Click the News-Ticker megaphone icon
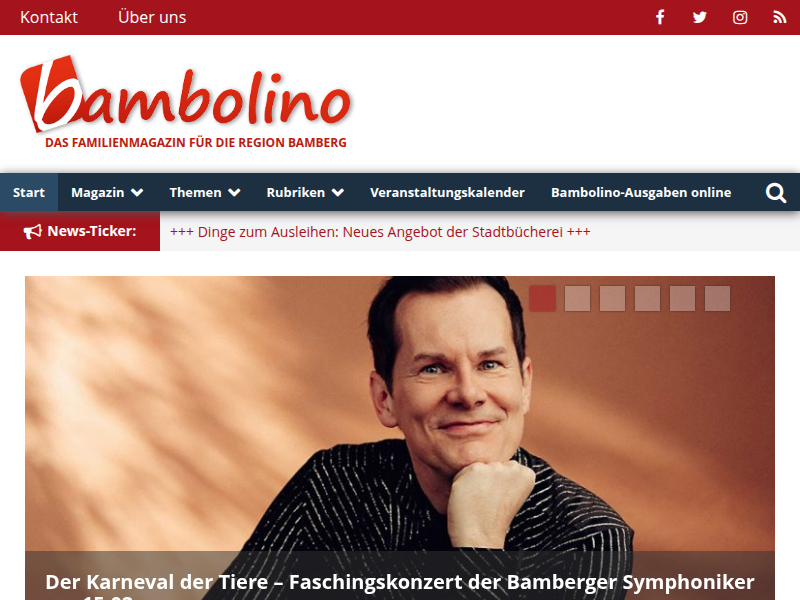Viewport: 800px width, 600px height. [33, 232]
